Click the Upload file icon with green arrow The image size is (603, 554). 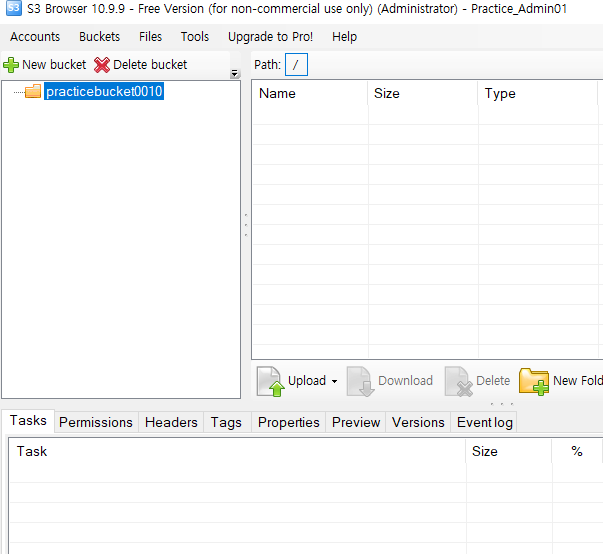click(x=270, y=381)
